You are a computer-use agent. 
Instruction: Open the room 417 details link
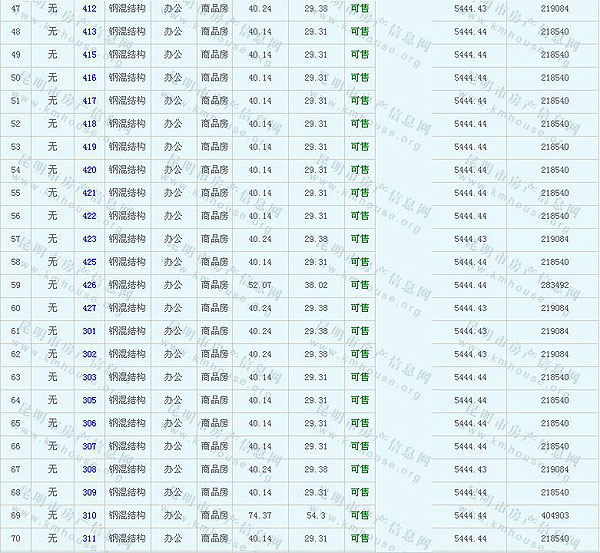89,100
